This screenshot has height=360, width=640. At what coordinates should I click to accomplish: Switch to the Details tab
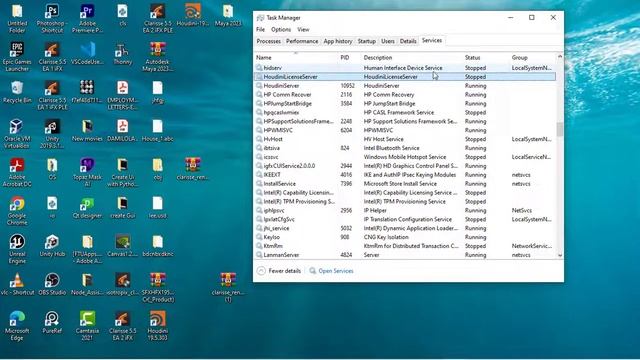[x=408, y=41]
